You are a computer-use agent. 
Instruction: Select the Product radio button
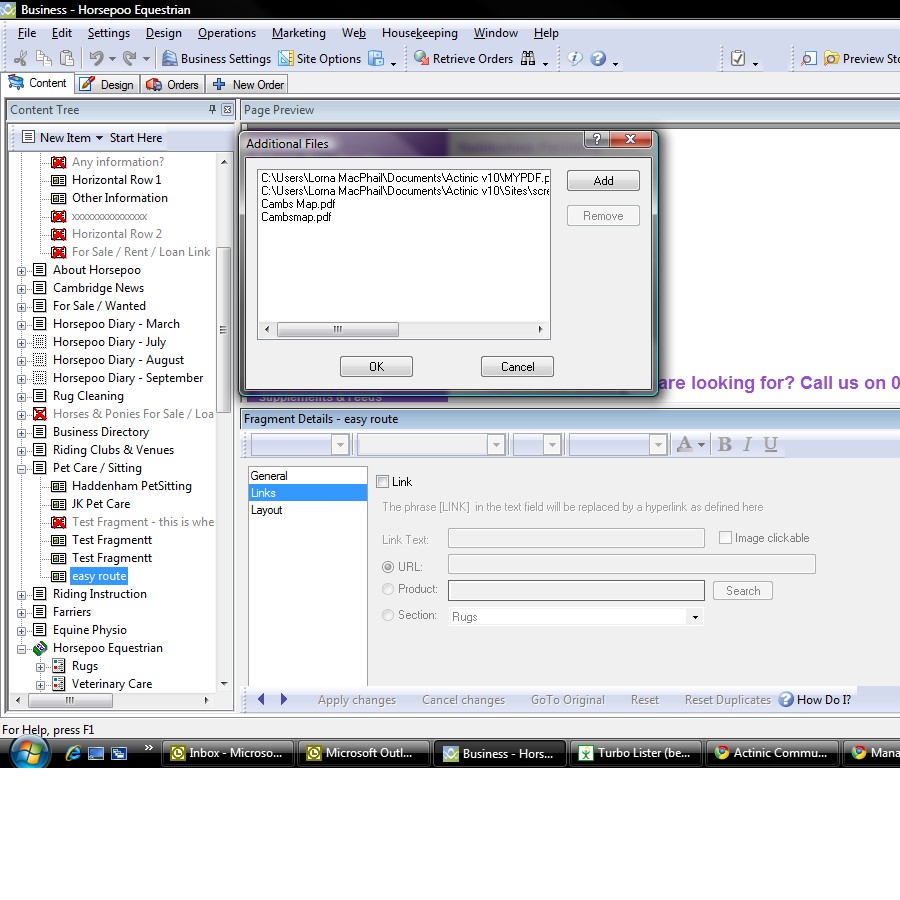pyautogui.click(x=388, y=590)
